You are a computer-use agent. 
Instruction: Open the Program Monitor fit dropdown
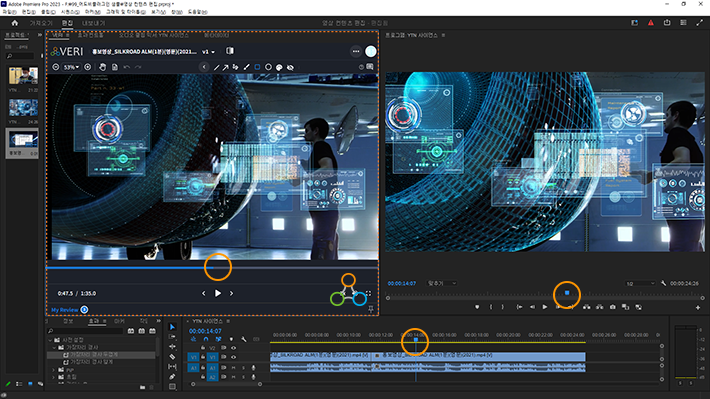tap(442, 284)
